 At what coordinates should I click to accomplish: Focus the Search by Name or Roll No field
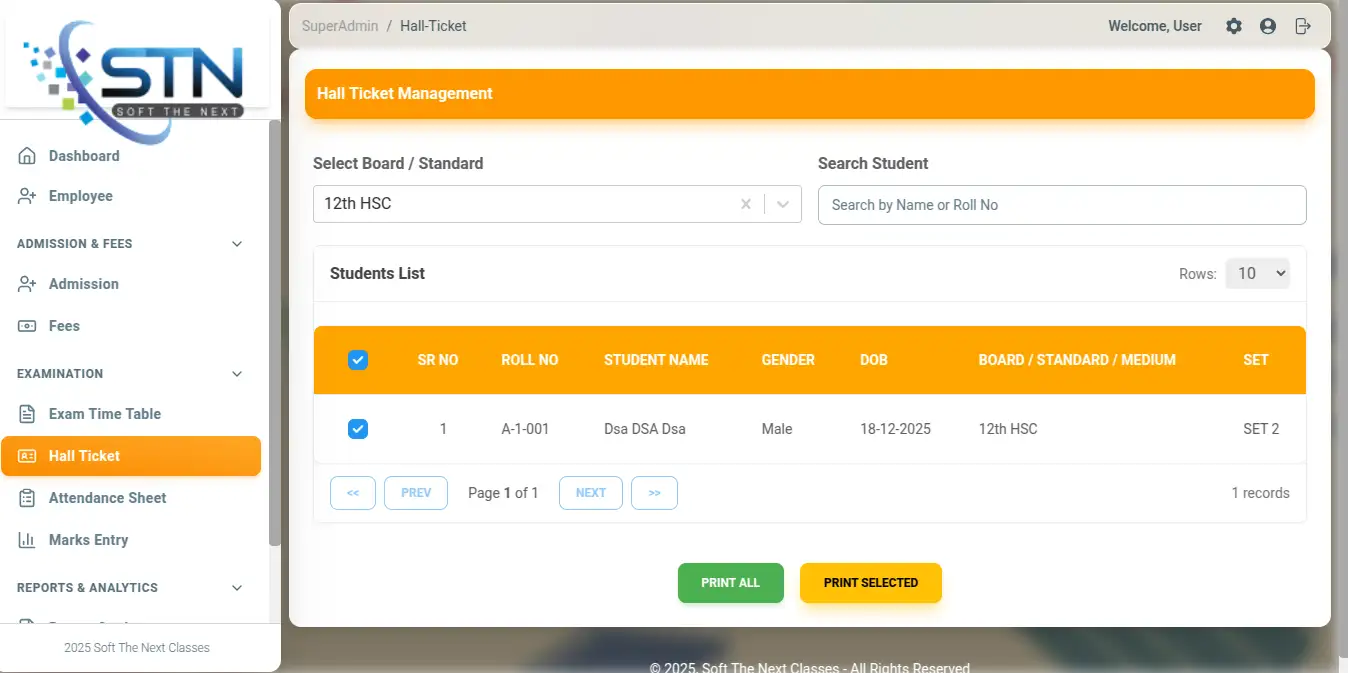coord(1061,205)
